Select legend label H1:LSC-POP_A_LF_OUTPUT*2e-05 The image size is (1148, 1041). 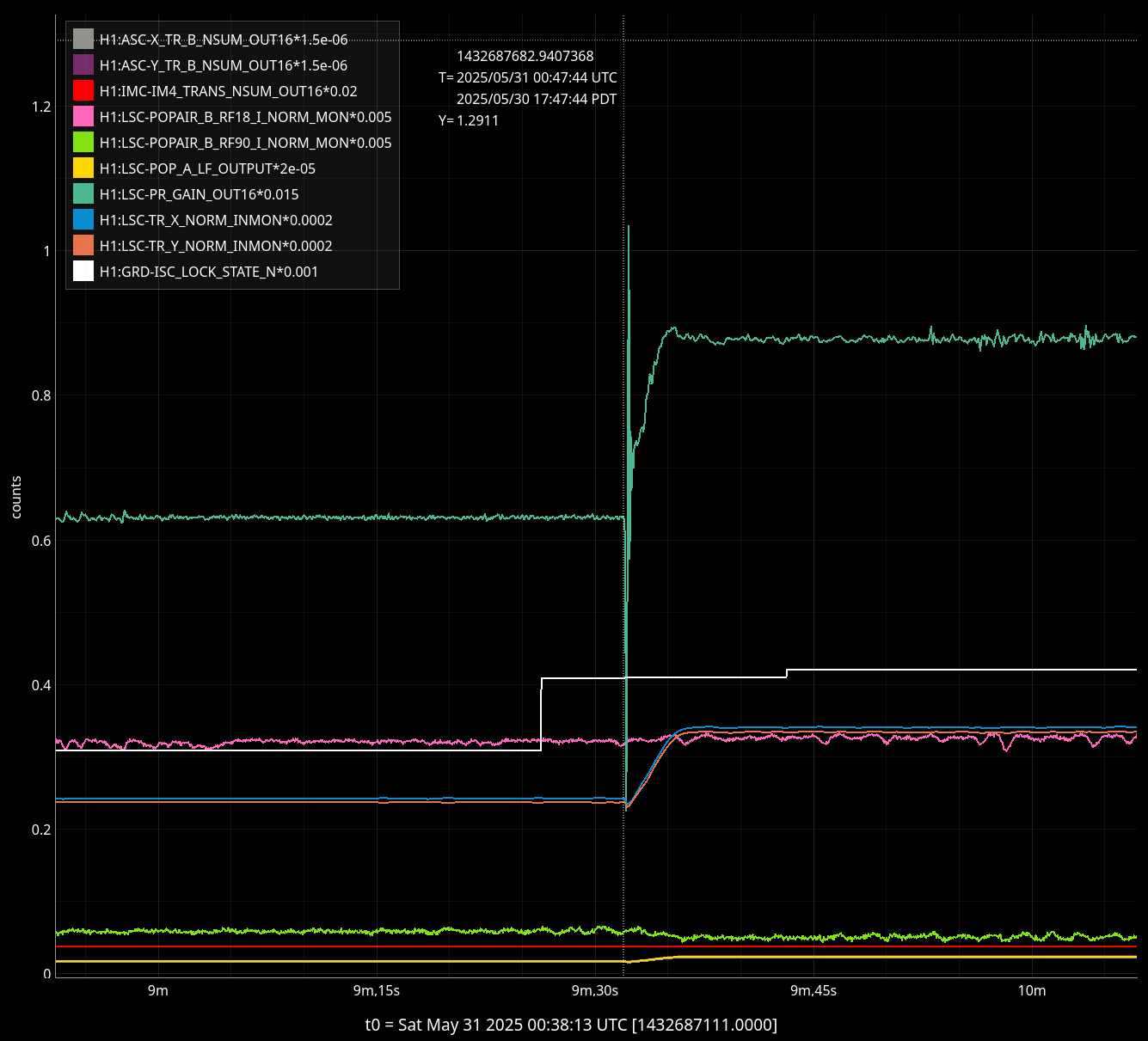[208, 168]
